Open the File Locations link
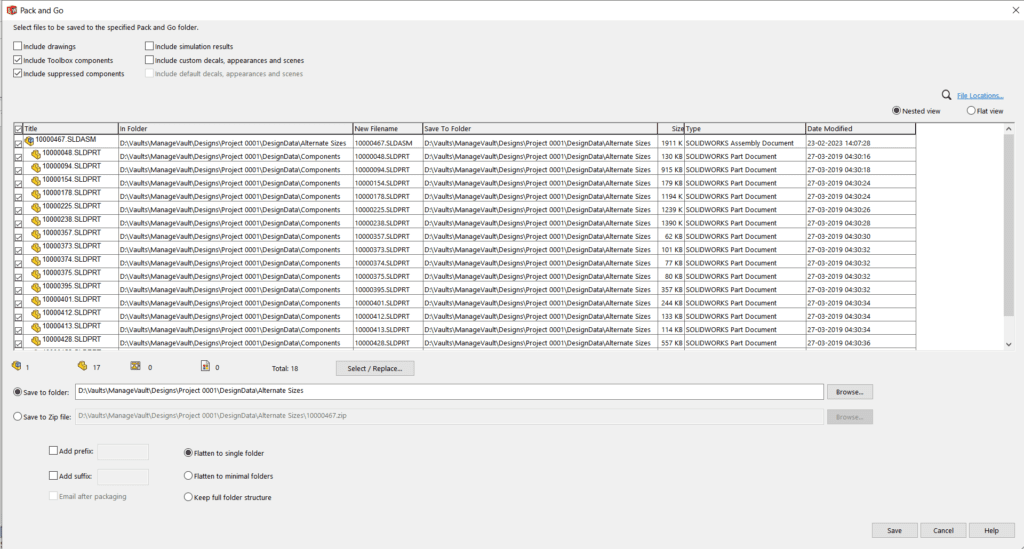This screenshot has width=1024, height=549. coord(979,96)
